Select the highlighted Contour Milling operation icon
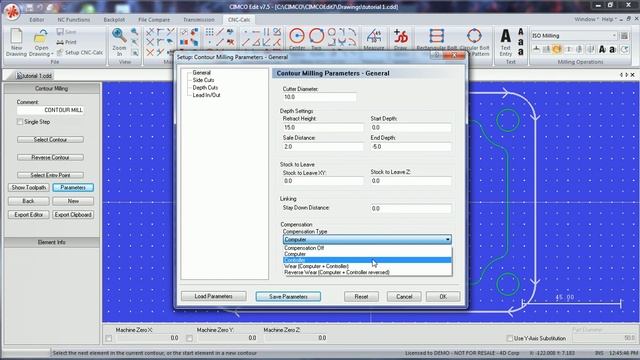This screenshot has height=360, width=640. click(557, 49)
